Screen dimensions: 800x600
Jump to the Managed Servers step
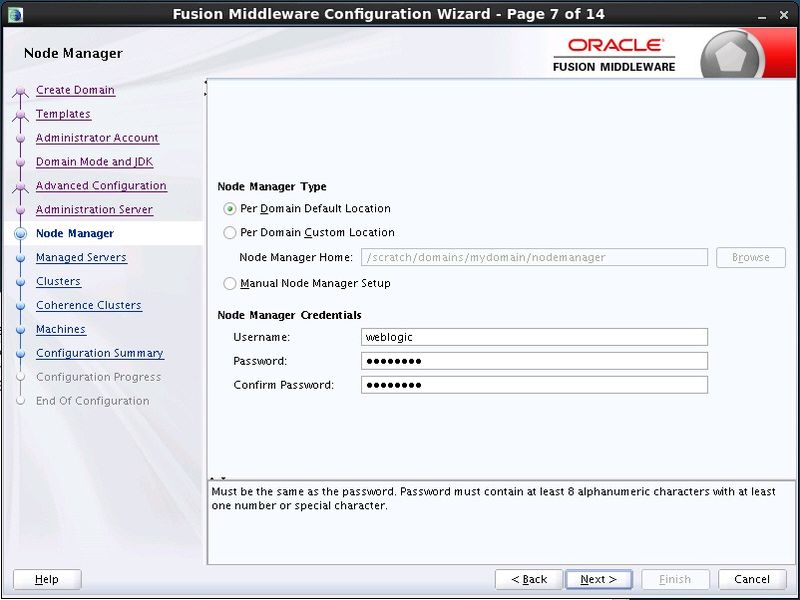coord(81,257)
